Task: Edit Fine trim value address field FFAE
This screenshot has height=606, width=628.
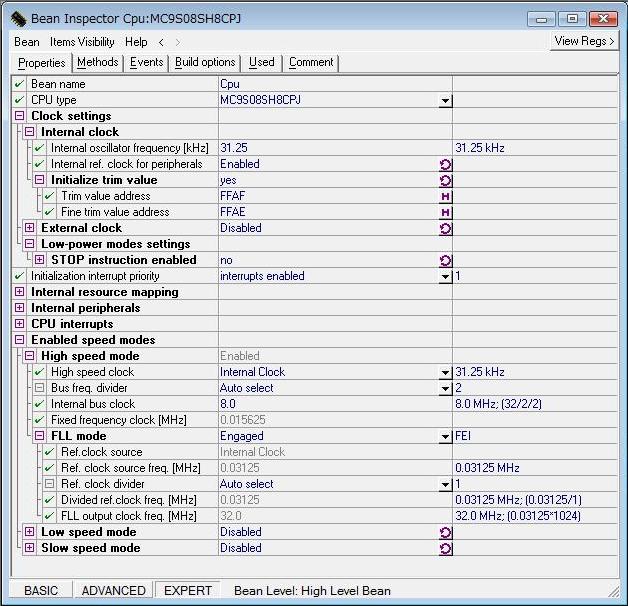Action: point(328,212)
